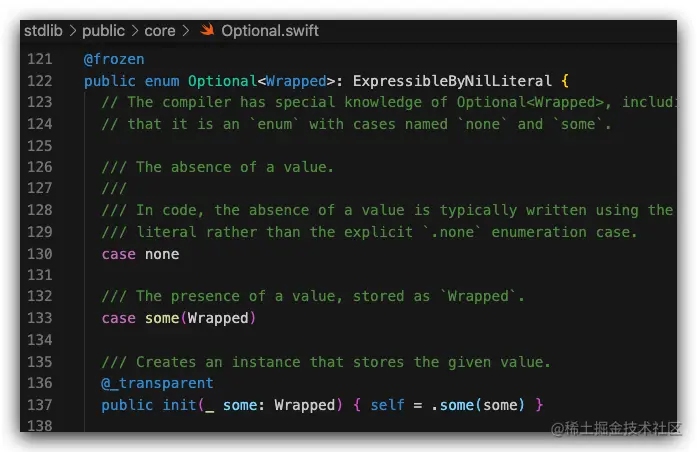Open the stdlib breadcrumb segment

[43, 31]
